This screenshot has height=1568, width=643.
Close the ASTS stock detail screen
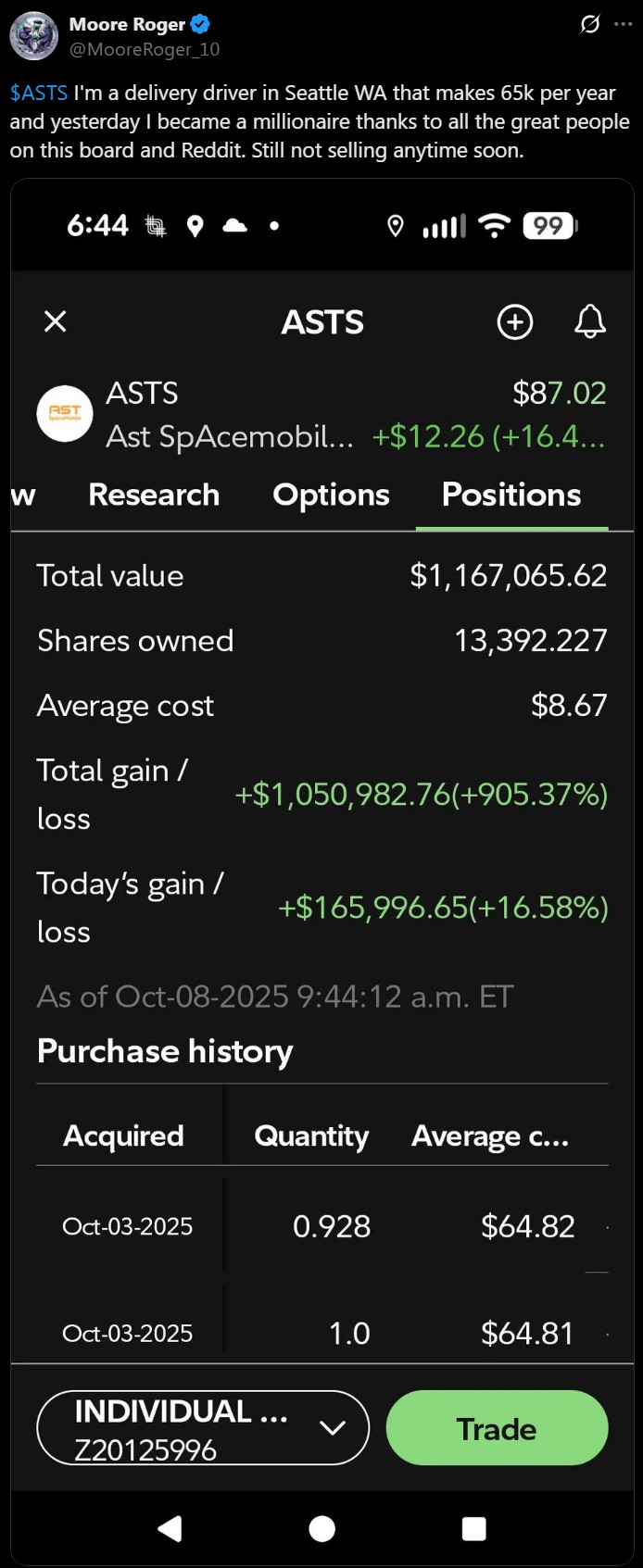[x=56, y=321]
